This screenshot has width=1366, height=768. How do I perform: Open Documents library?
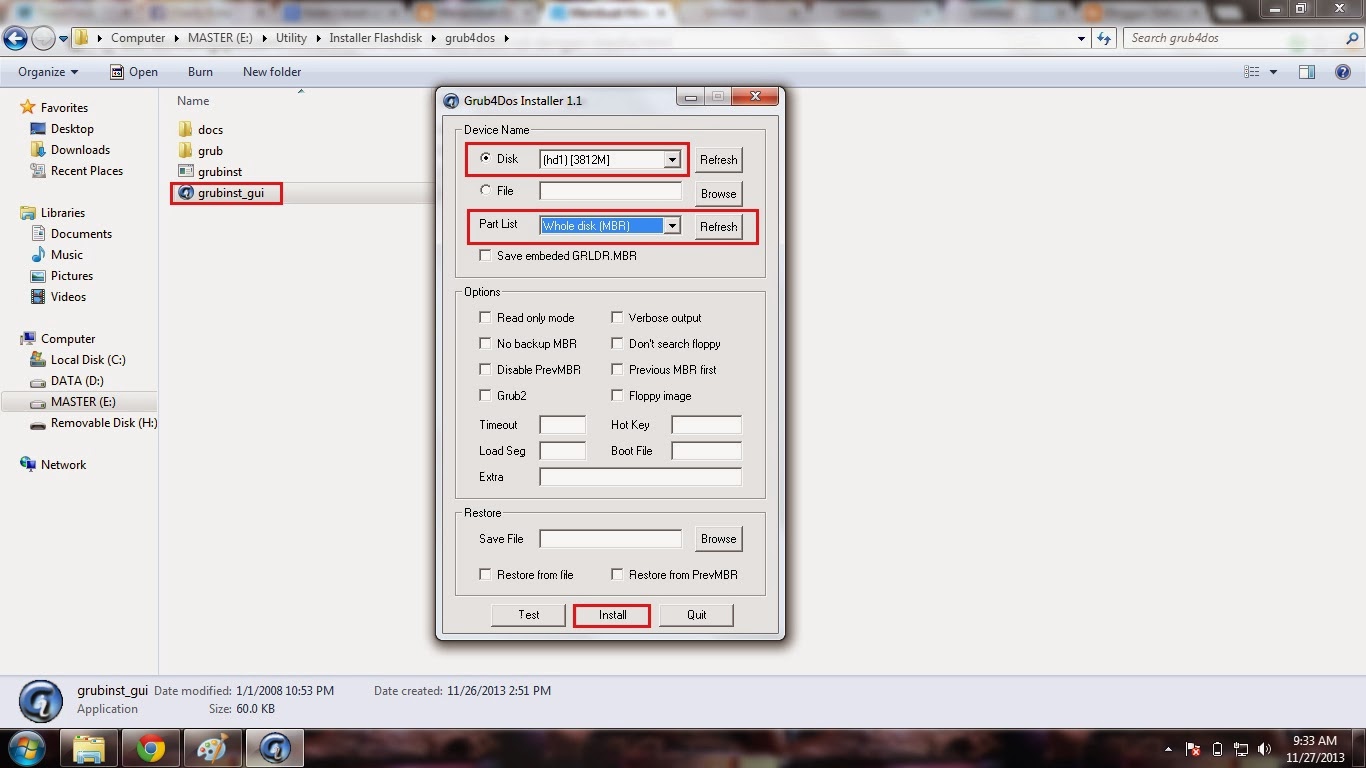[x=81, y=234]
